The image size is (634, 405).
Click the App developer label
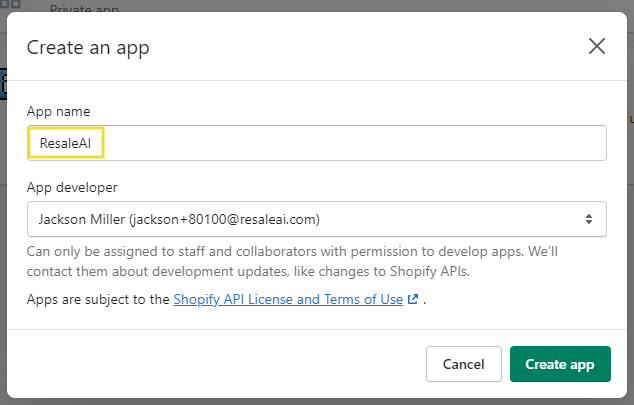pyautogui.click(x=72, y=188)
